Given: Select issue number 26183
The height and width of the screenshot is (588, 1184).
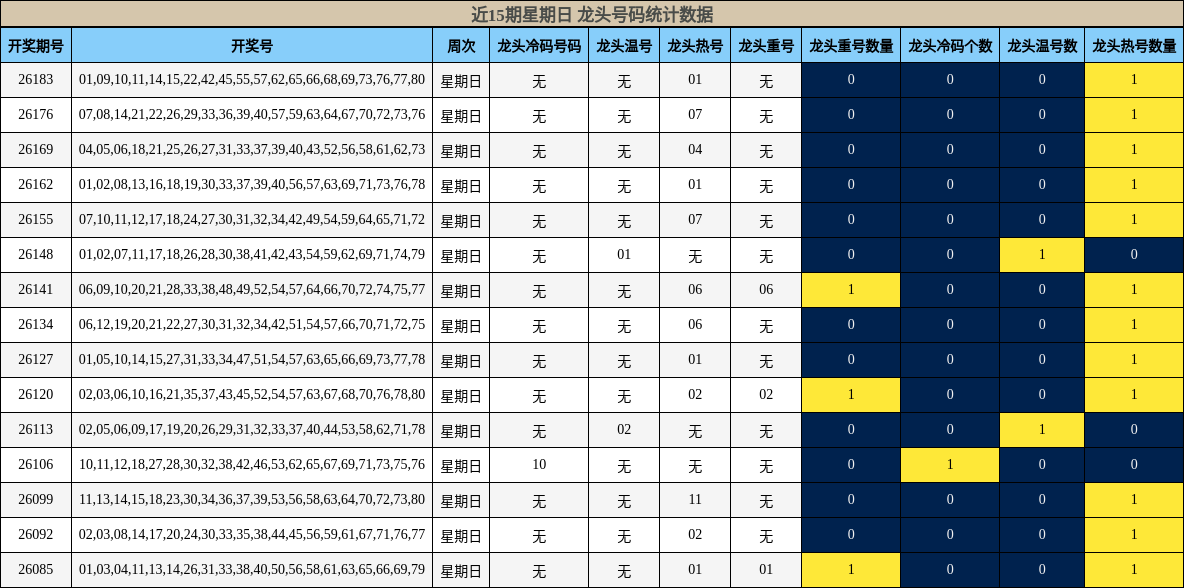Looking at the screenshot, I should coord(35,80).
